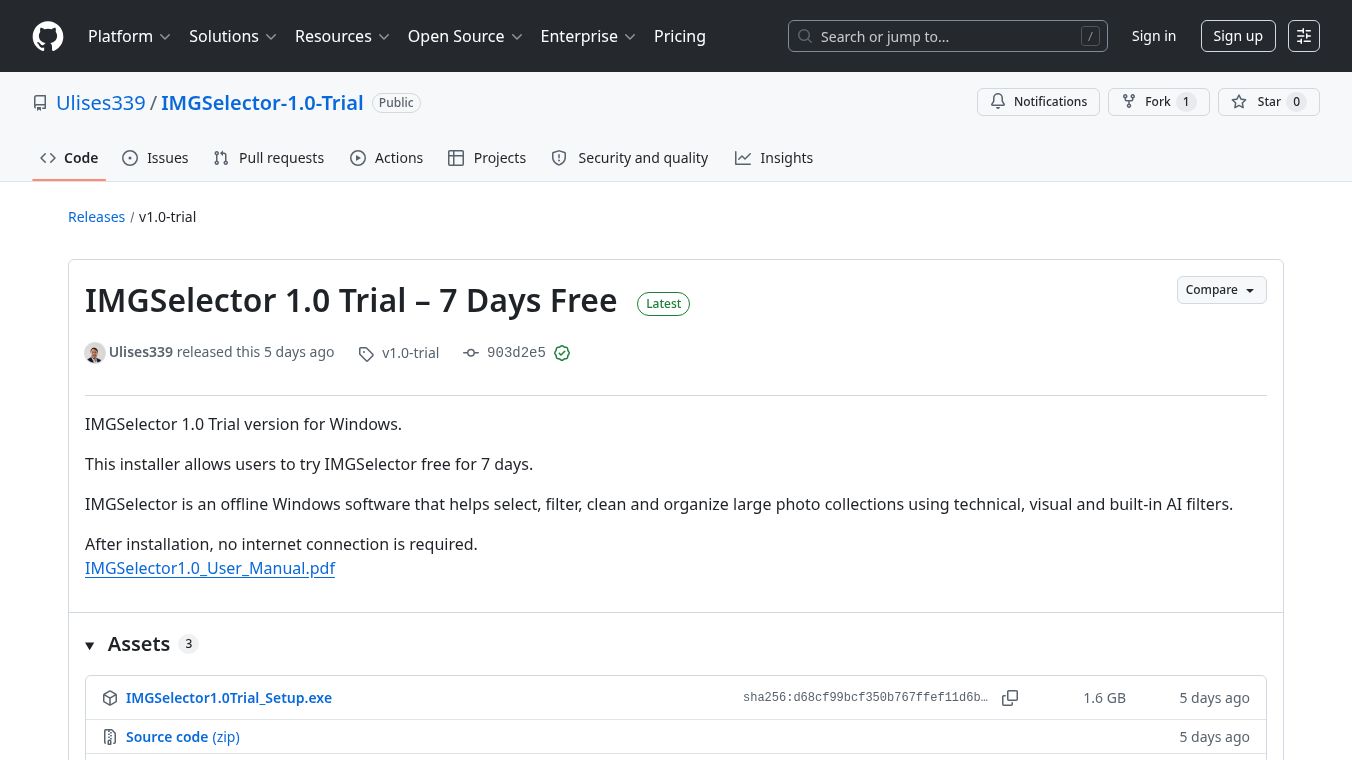1352x760 pixels.
Task: Expand the Open Source menu
Action: (x=465, y=36)
